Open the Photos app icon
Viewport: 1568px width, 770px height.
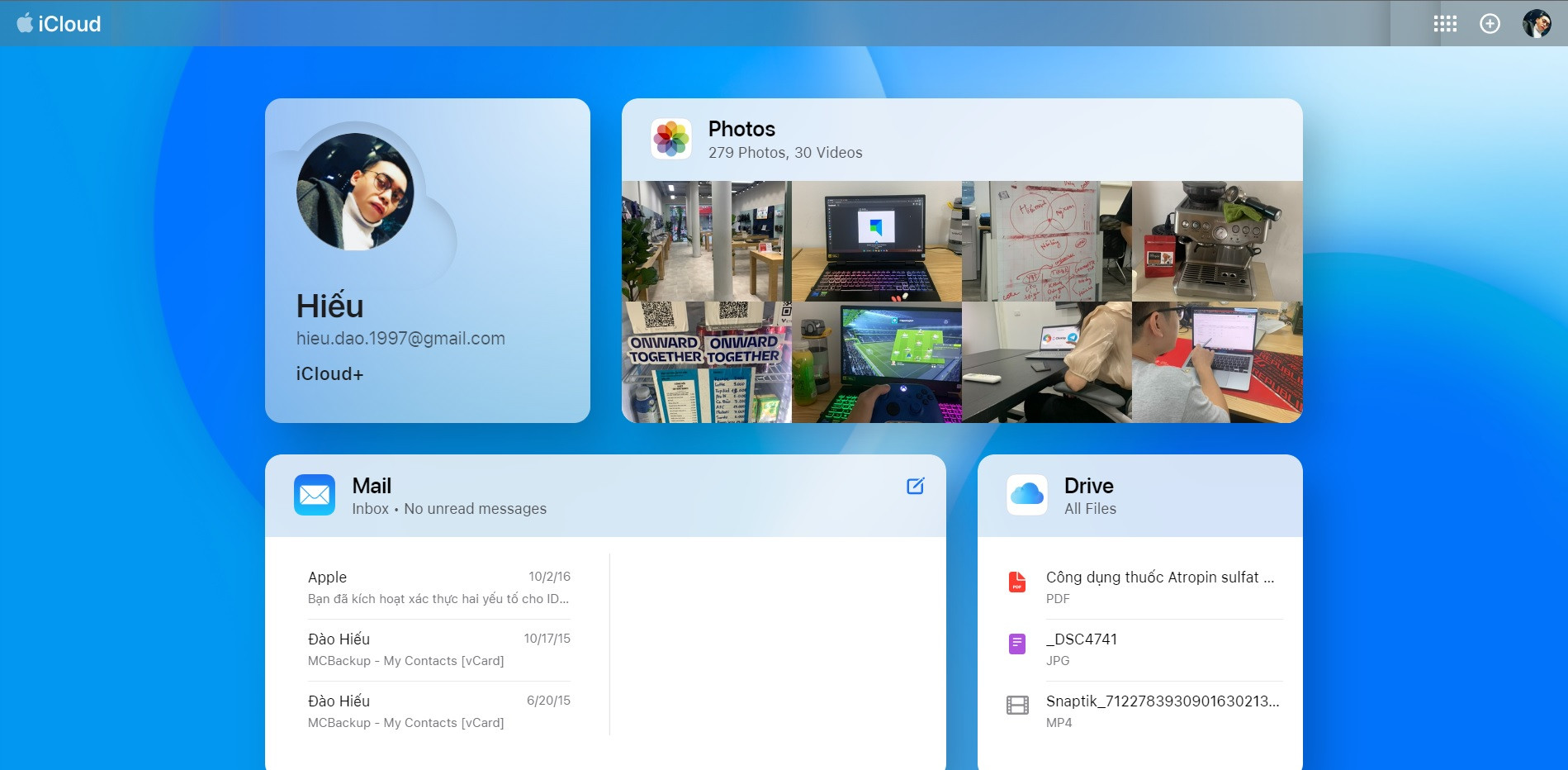pyautogui.click(x=671, y=138)
